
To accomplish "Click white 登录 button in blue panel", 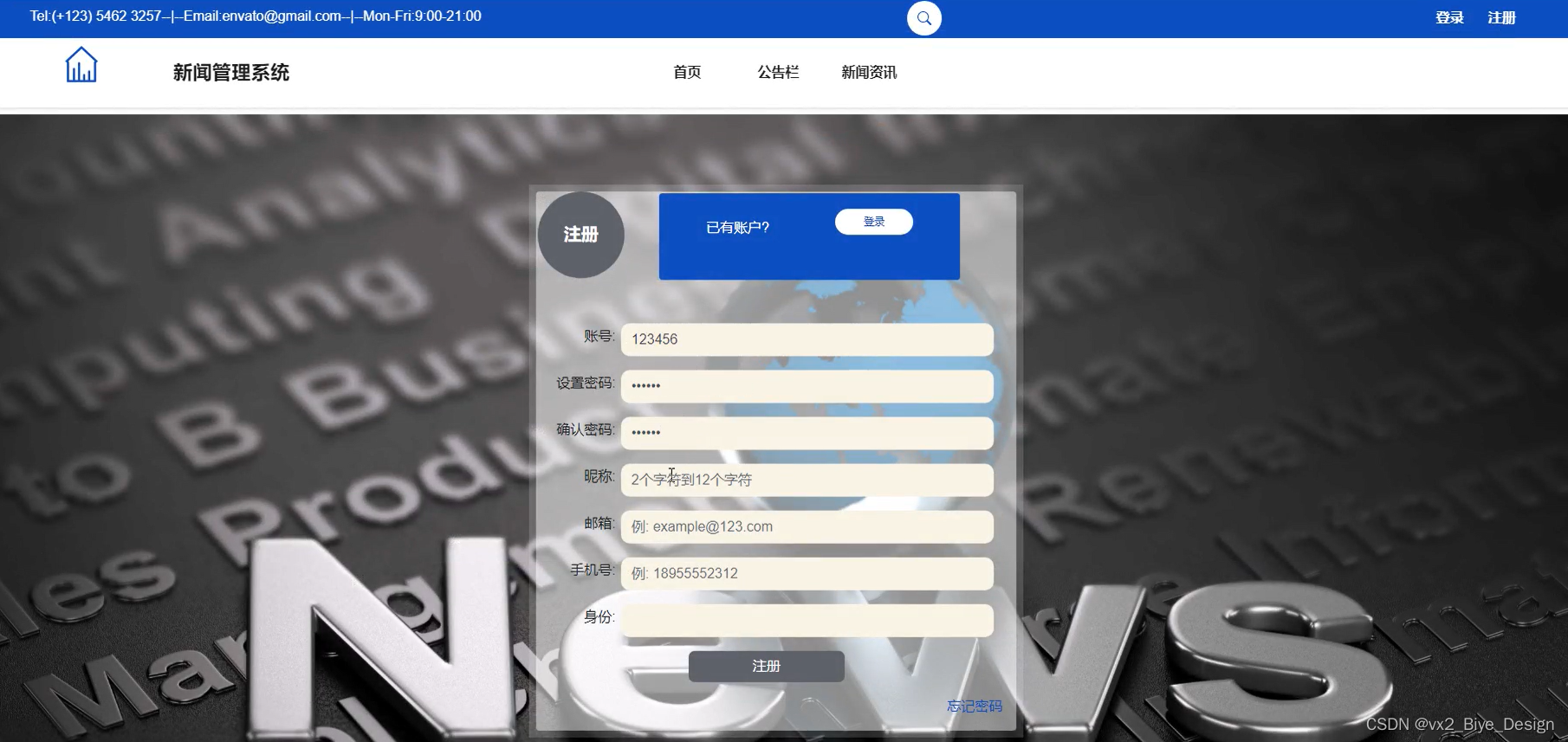I will pyautogui.click(x=874, y=222).
